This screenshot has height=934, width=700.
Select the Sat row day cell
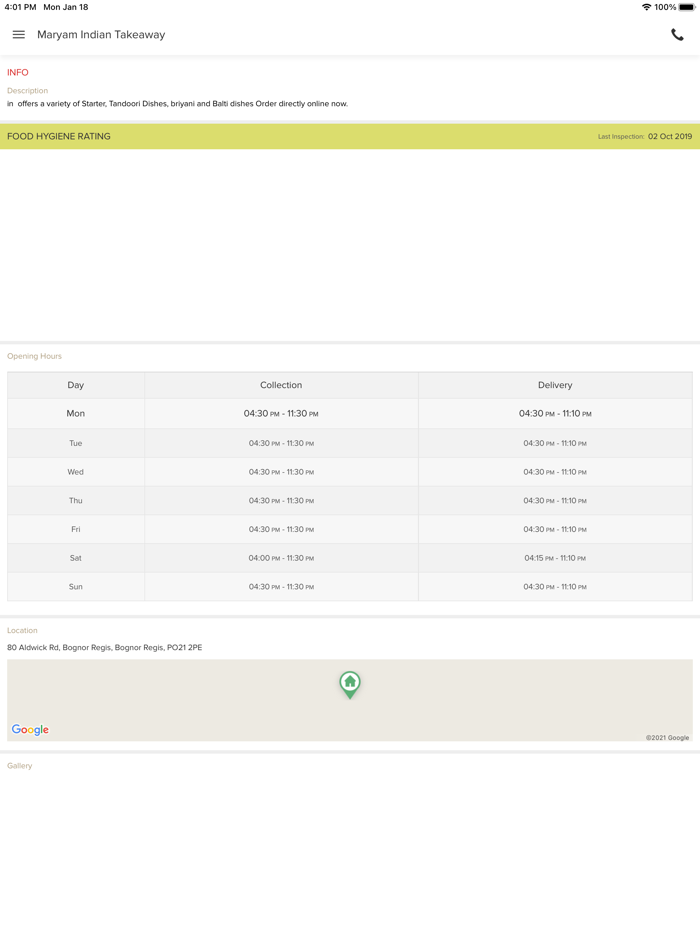click(x=76, y=558)
